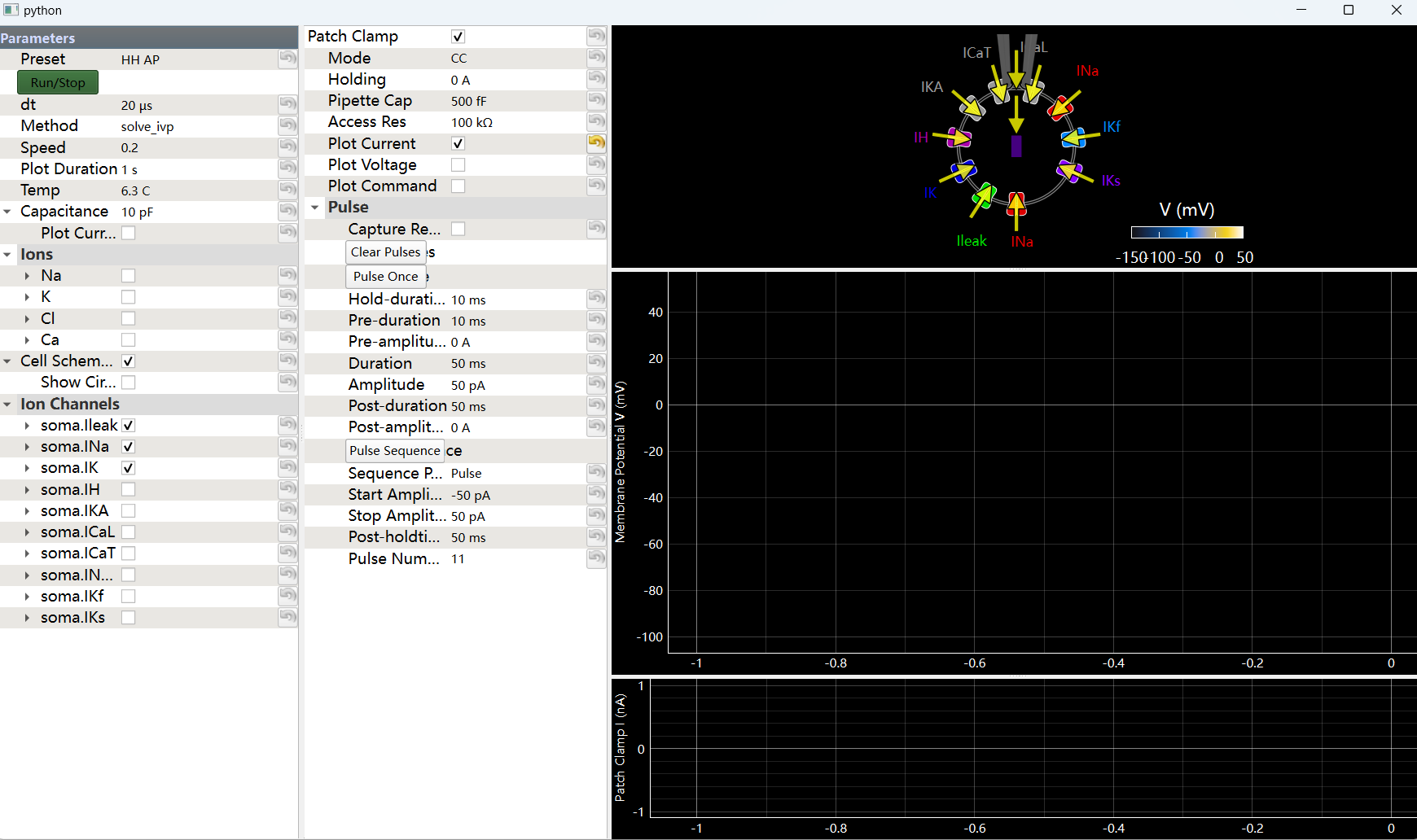Reset the pulse Duration value to default
Screen dimensions: 1417x840
click(596, 363)
